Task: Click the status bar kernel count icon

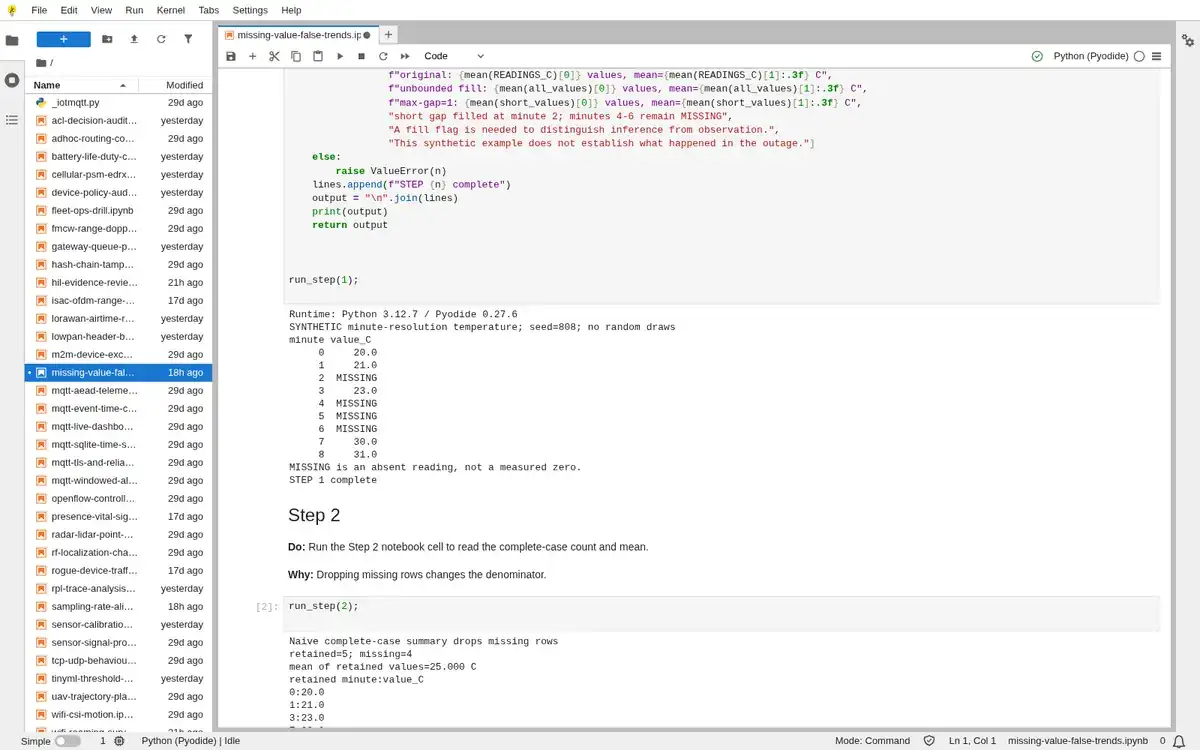Action: pos(119,741)
